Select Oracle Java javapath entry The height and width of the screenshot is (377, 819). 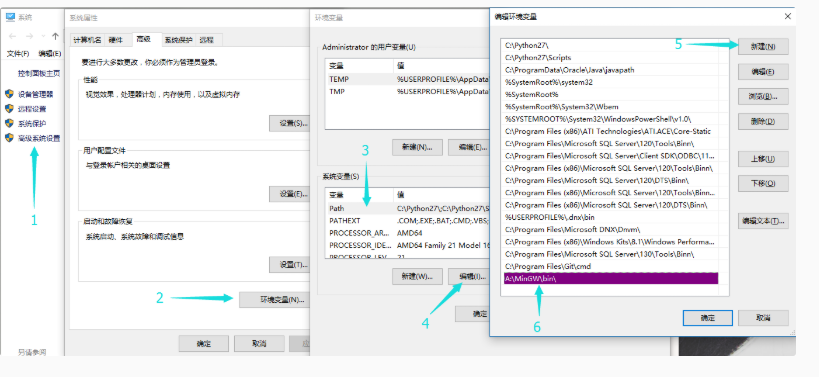611,70
